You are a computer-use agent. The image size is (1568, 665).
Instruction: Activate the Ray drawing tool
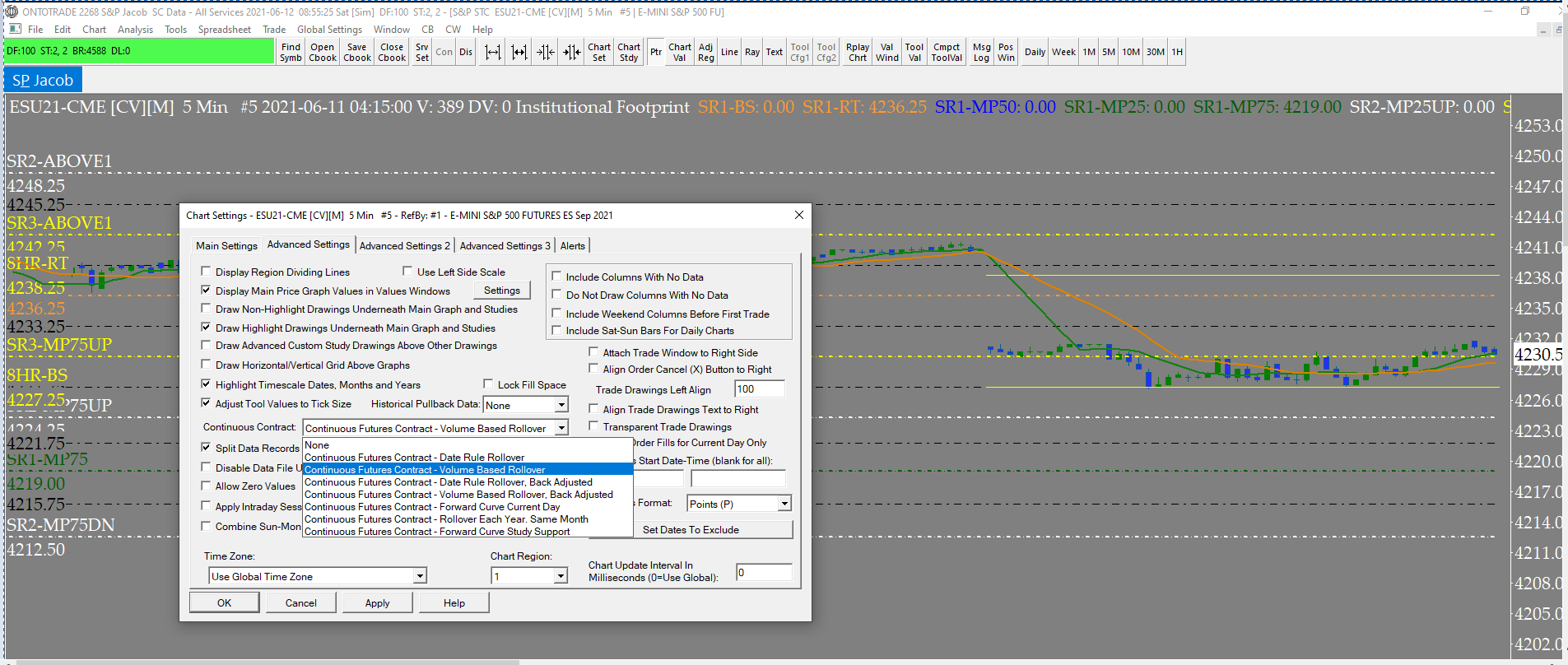coord(752,52)
